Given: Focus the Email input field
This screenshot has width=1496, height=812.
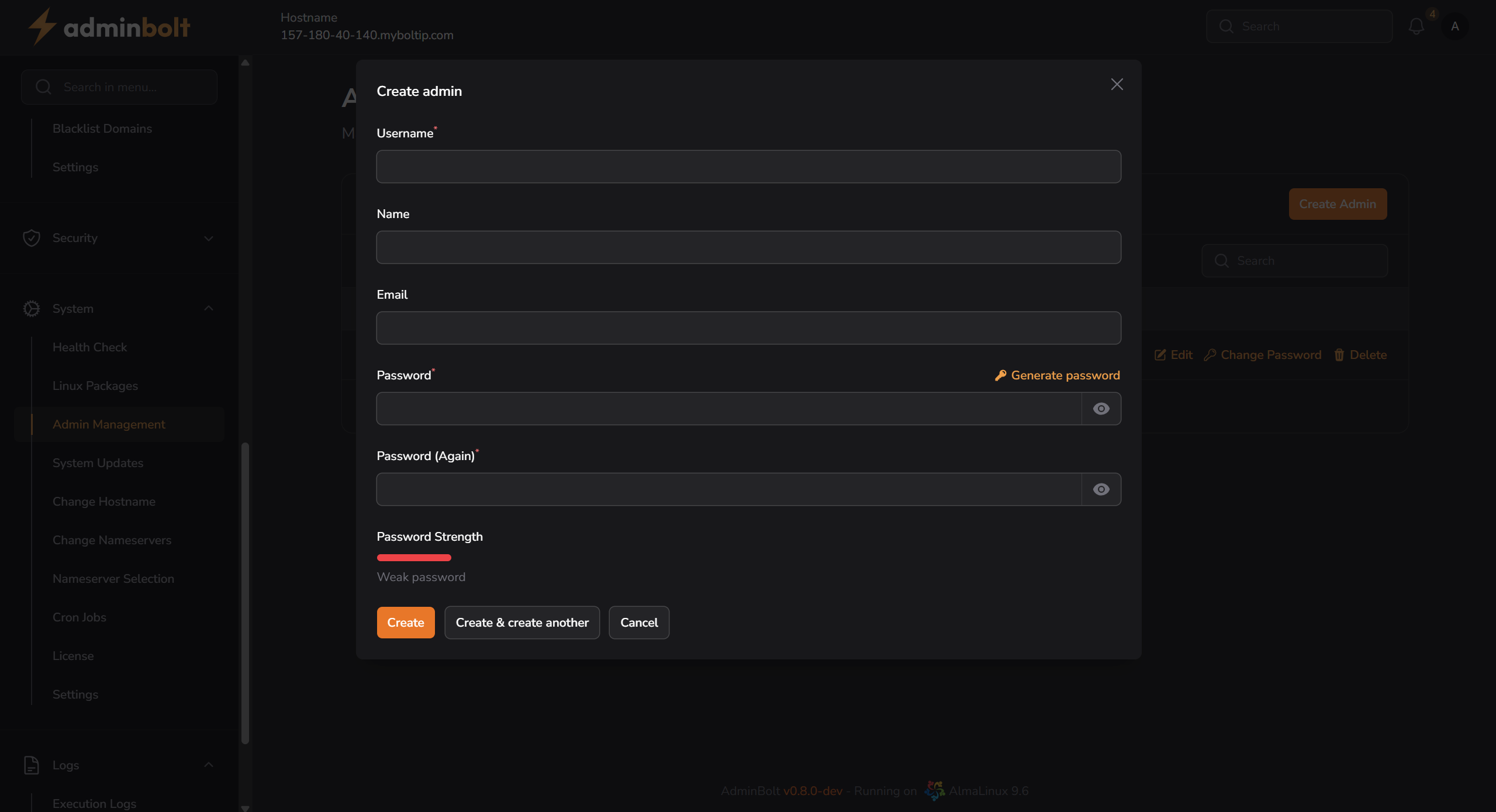Looking at the screenshot, I should coord(748,327).
